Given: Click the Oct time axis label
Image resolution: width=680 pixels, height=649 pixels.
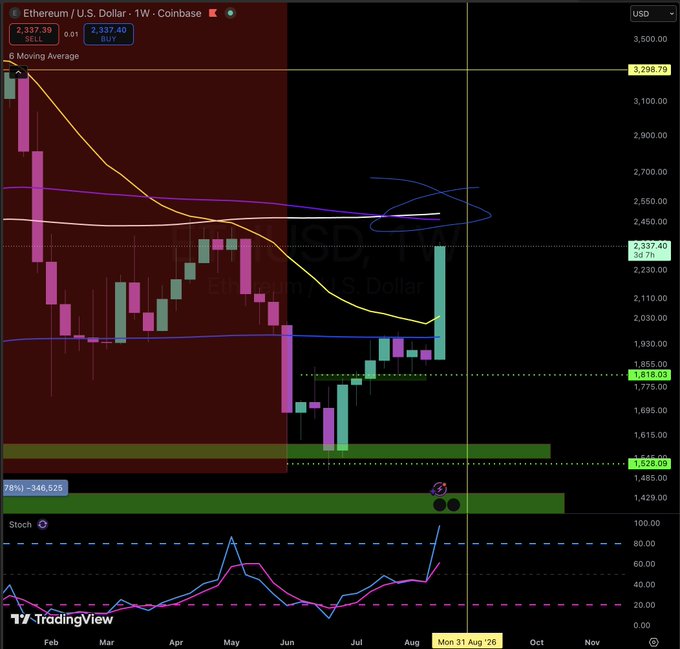Looking at the screenshot, I should pos(537,642).
